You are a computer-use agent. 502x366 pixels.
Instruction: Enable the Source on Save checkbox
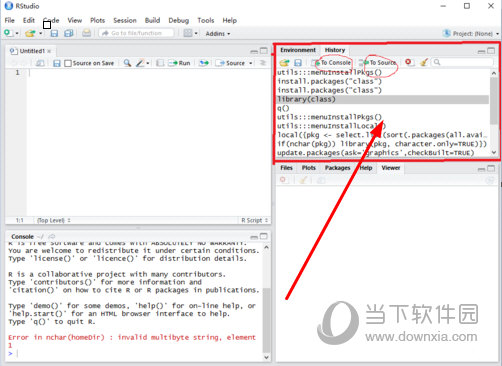click(68, 63)
